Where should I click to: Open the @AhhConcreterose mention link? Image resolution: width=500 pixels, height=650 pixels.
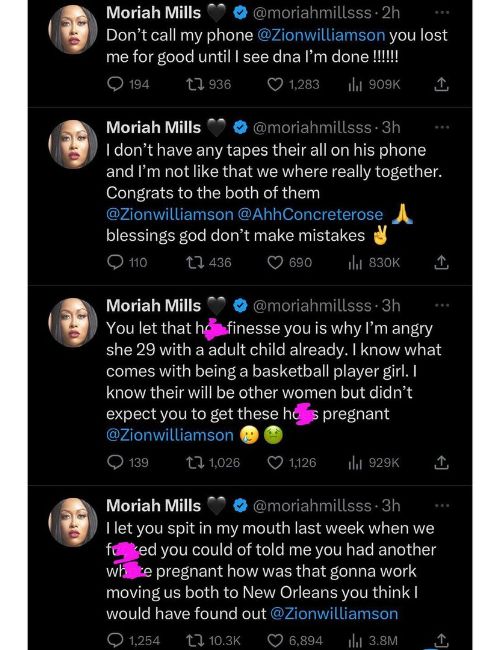[x=311, y=214]
